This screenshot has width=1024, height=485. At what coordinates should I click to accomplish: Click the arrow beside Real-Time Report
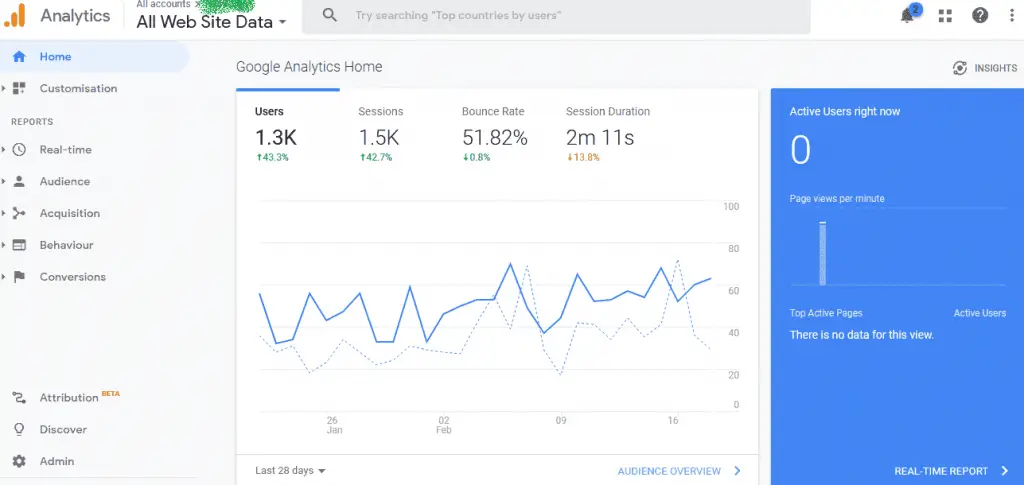coord(1005,471)
